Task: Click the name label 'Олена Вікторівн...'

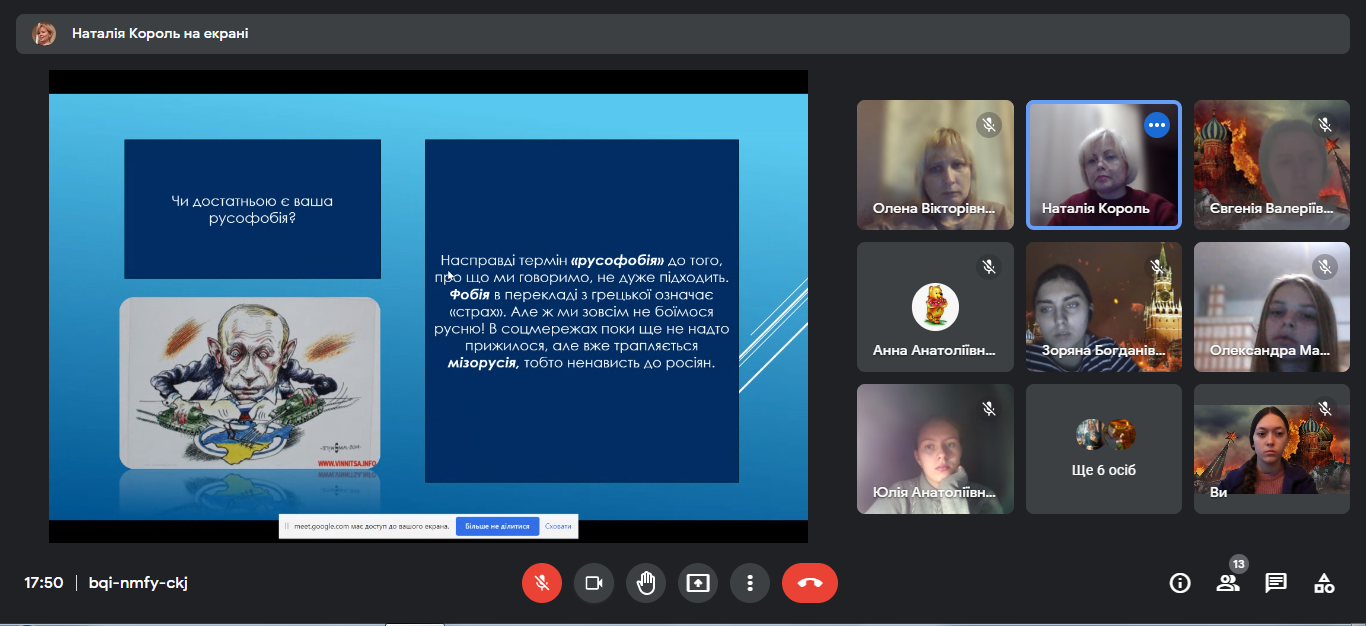Action: (935, 209)
